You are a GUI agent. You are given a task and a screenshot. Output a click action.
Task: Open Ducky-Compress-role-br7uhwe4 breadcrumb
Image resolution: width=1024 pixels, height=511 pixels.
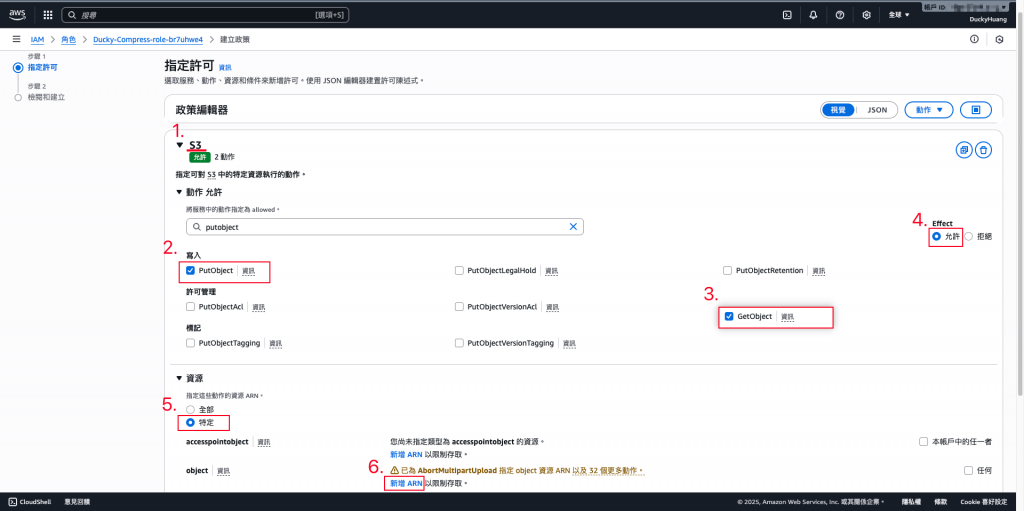[x=148, y=39]
